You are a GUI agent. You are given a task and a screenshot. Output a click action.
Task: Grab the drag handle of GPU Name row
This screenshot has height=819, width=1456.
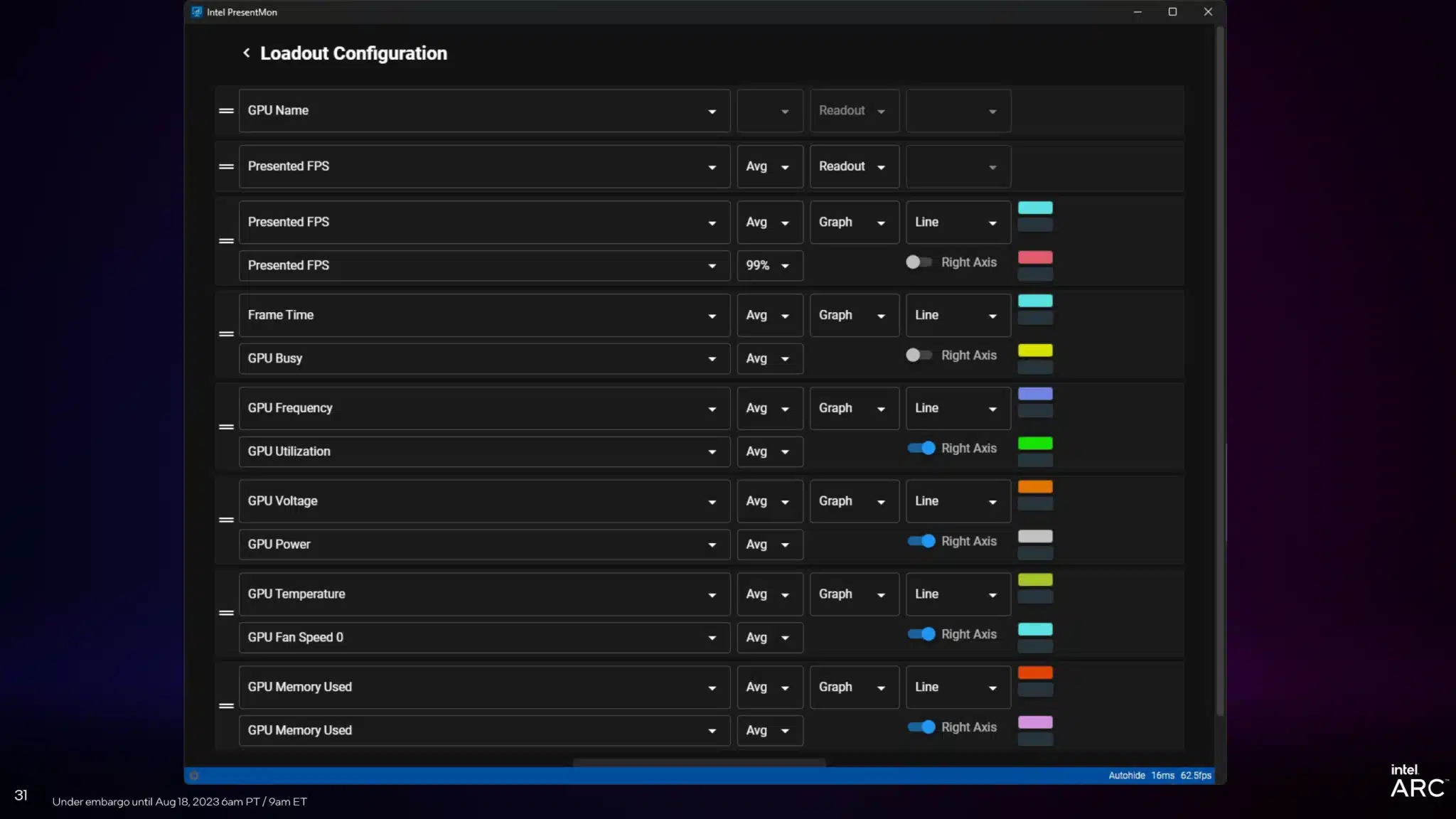(226, 111)
